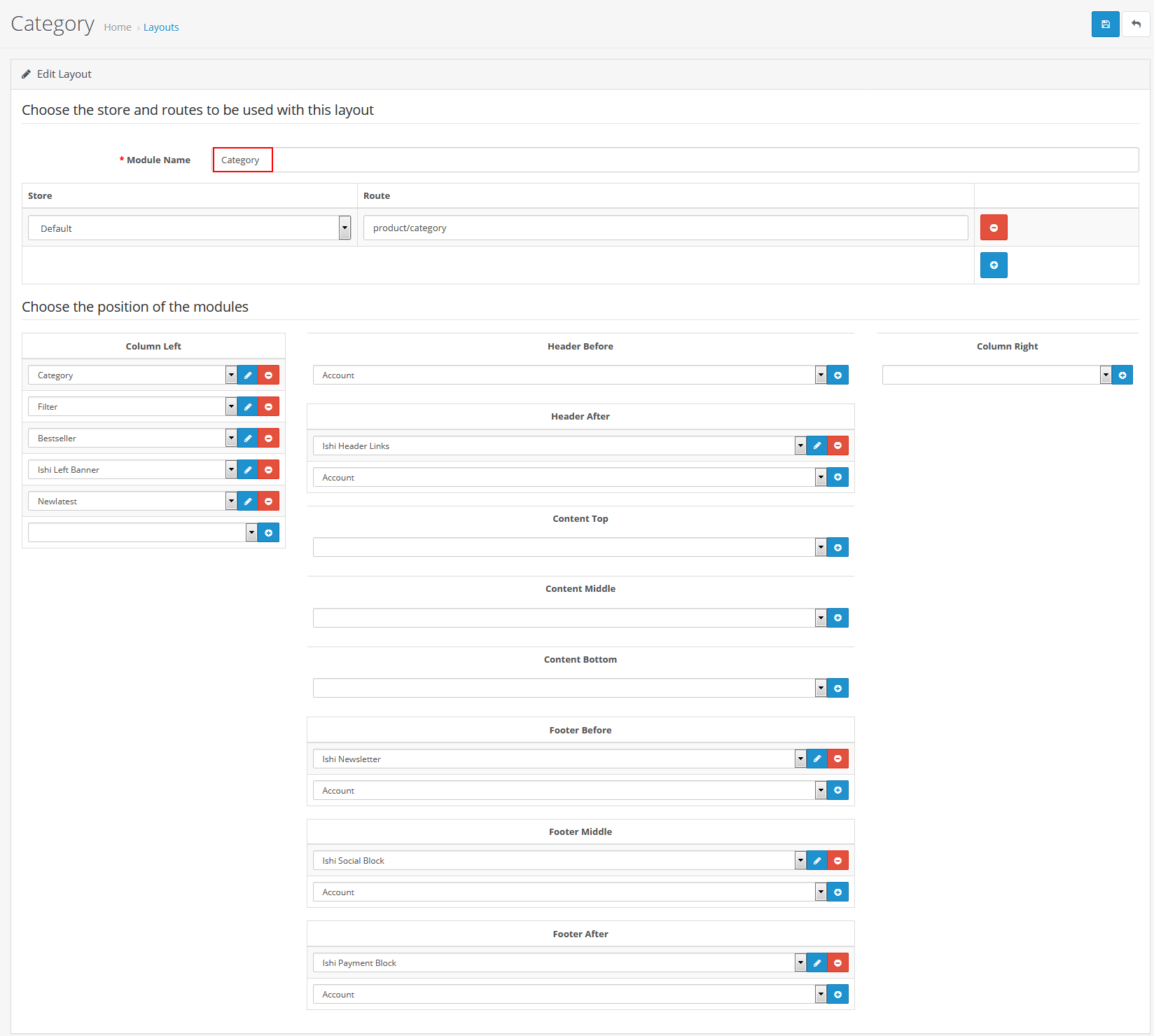1154x1036 pixels.
Task: Open the Layouts breadcrumb link
Action: click(x=161, y=27)
